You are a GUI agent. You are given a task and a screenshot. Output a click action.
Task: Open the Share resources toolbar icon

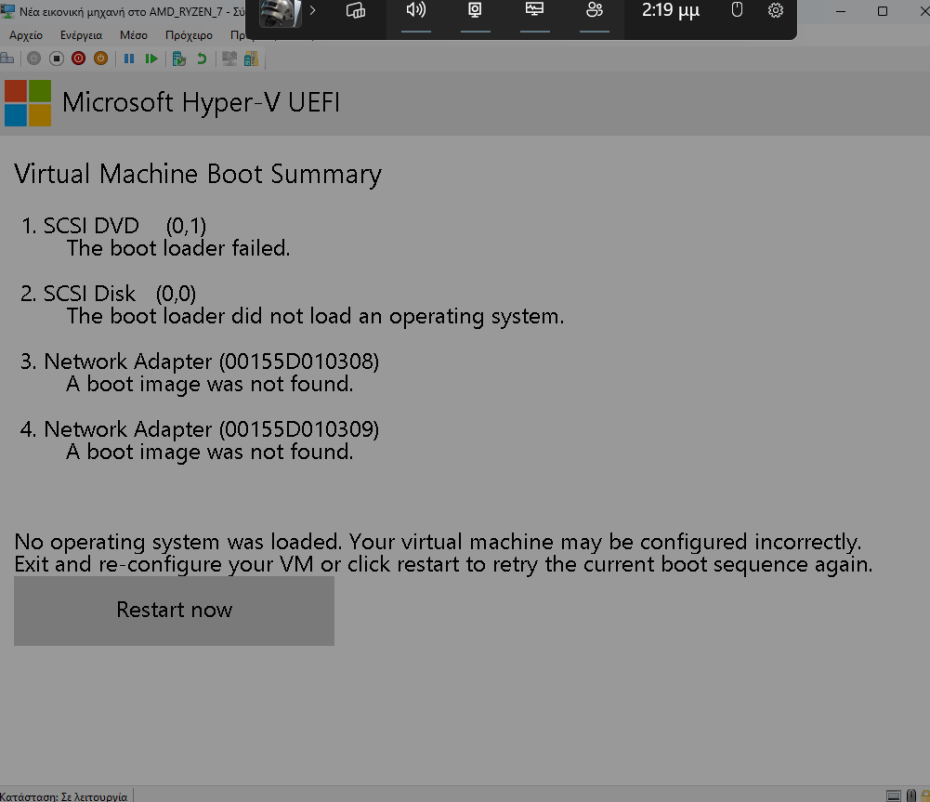pyautogui.click(x=251, y=58)
